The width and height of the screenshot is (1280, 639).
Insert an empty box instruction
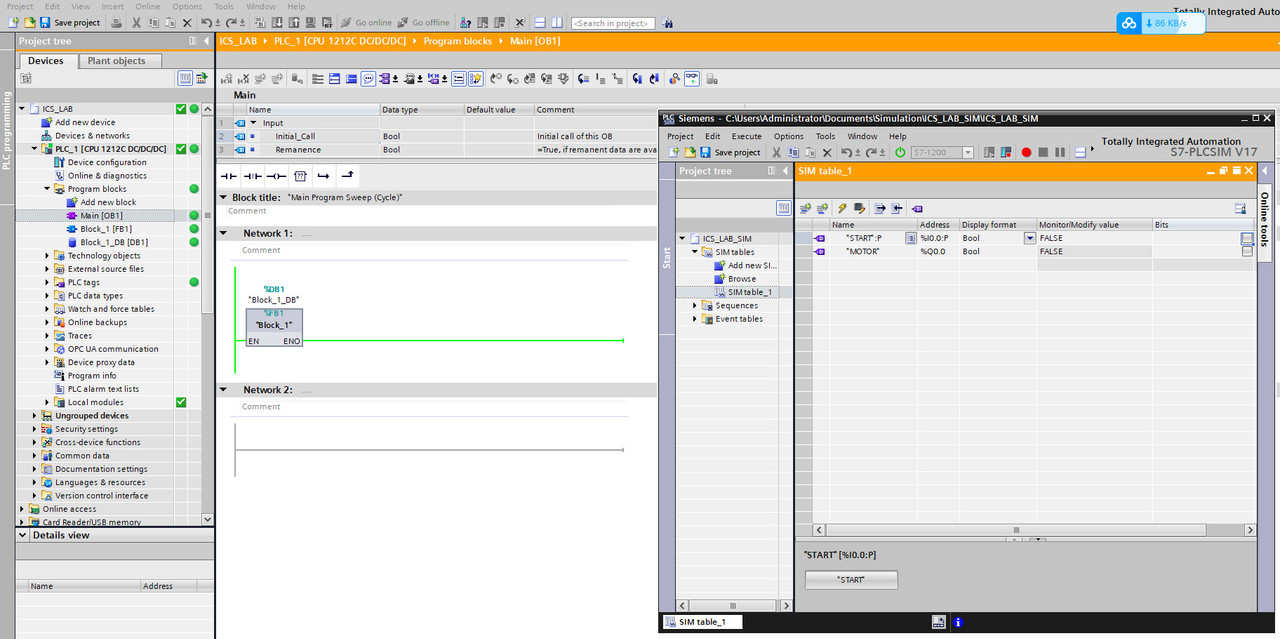coord(300,176)
